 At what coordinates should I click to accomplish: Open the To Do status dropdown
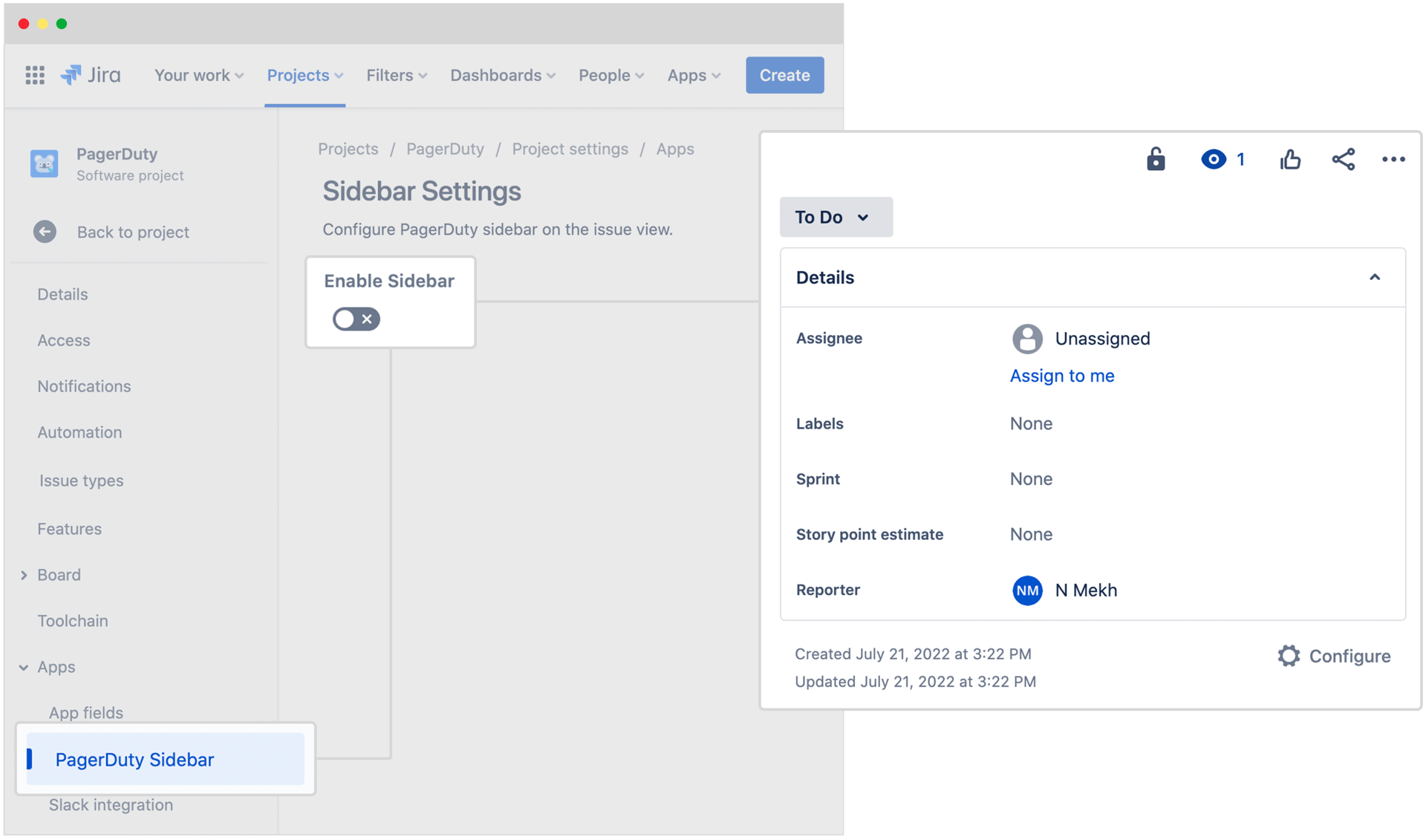click(x=836, y=217)
